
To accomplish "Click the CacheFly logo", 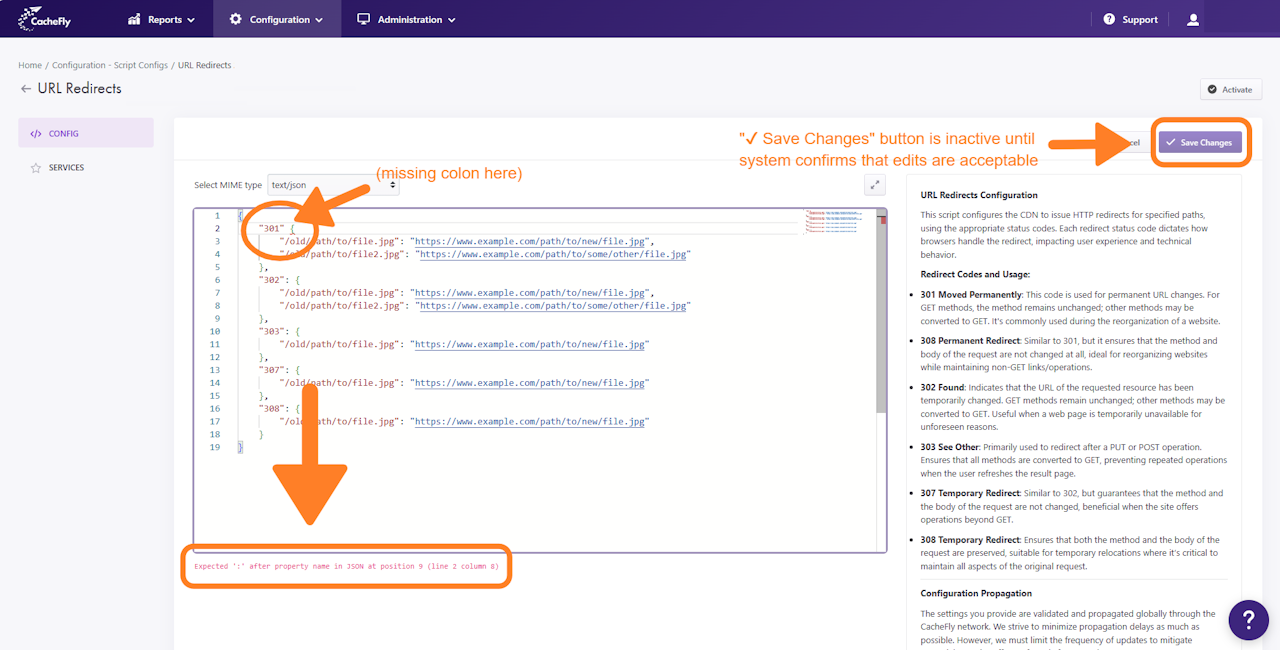I will point(48,19).
